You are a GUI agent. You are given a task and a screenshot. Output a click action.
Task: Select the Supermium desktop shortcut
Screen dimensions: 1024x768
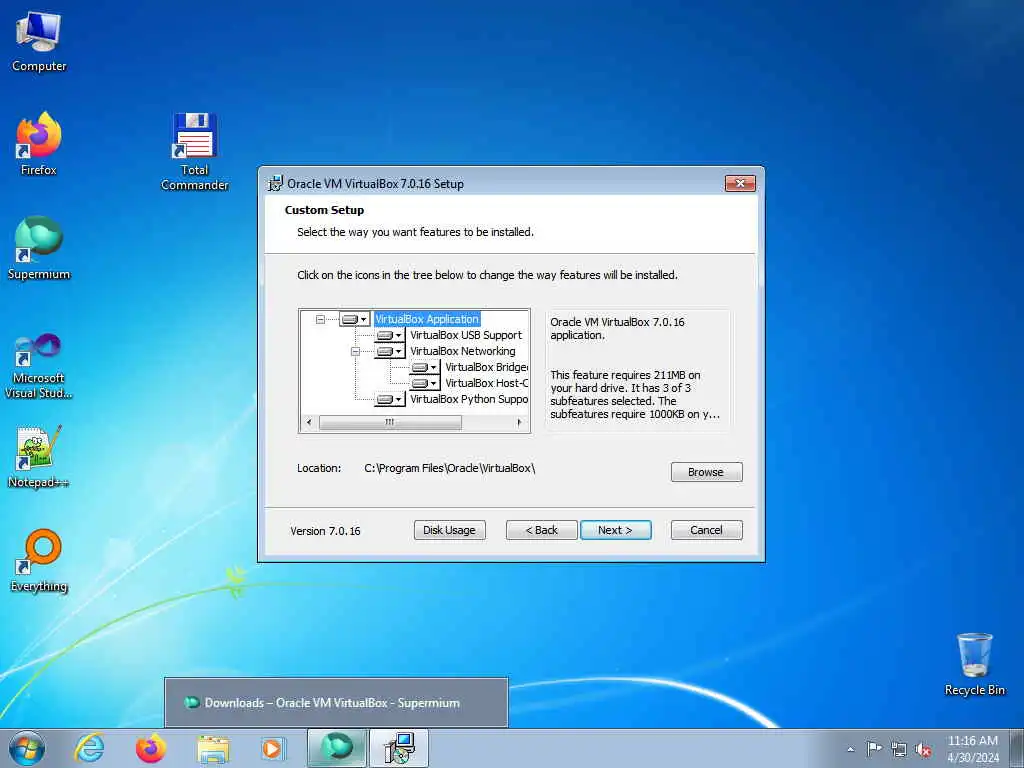[39, 248]
